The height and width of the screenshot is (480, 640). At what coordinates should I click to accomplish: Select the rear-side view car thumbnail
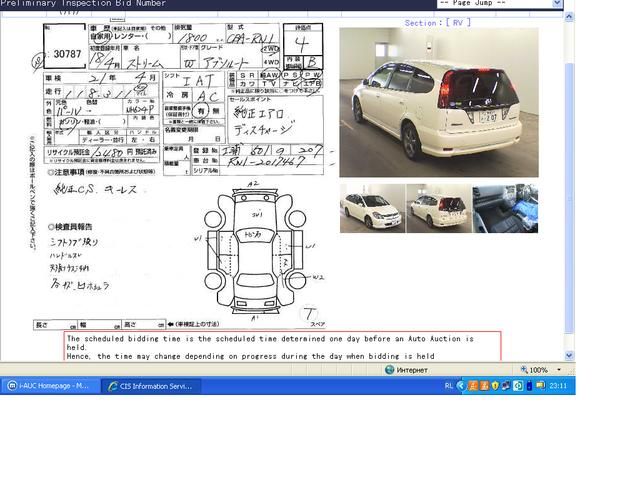(x=438, y=208)
